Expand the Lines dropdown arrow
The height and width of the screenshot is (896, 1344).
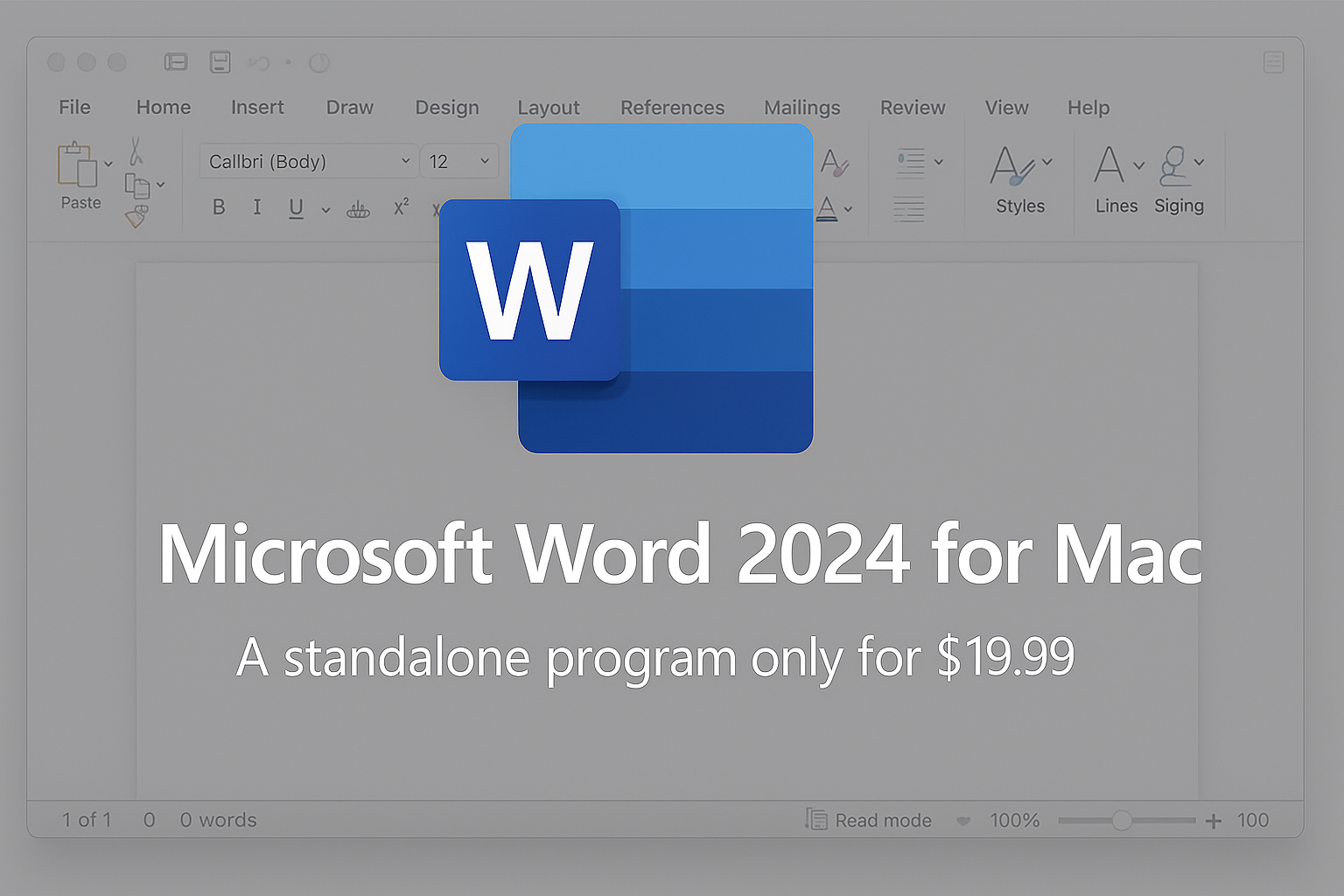coord(1138,165)
